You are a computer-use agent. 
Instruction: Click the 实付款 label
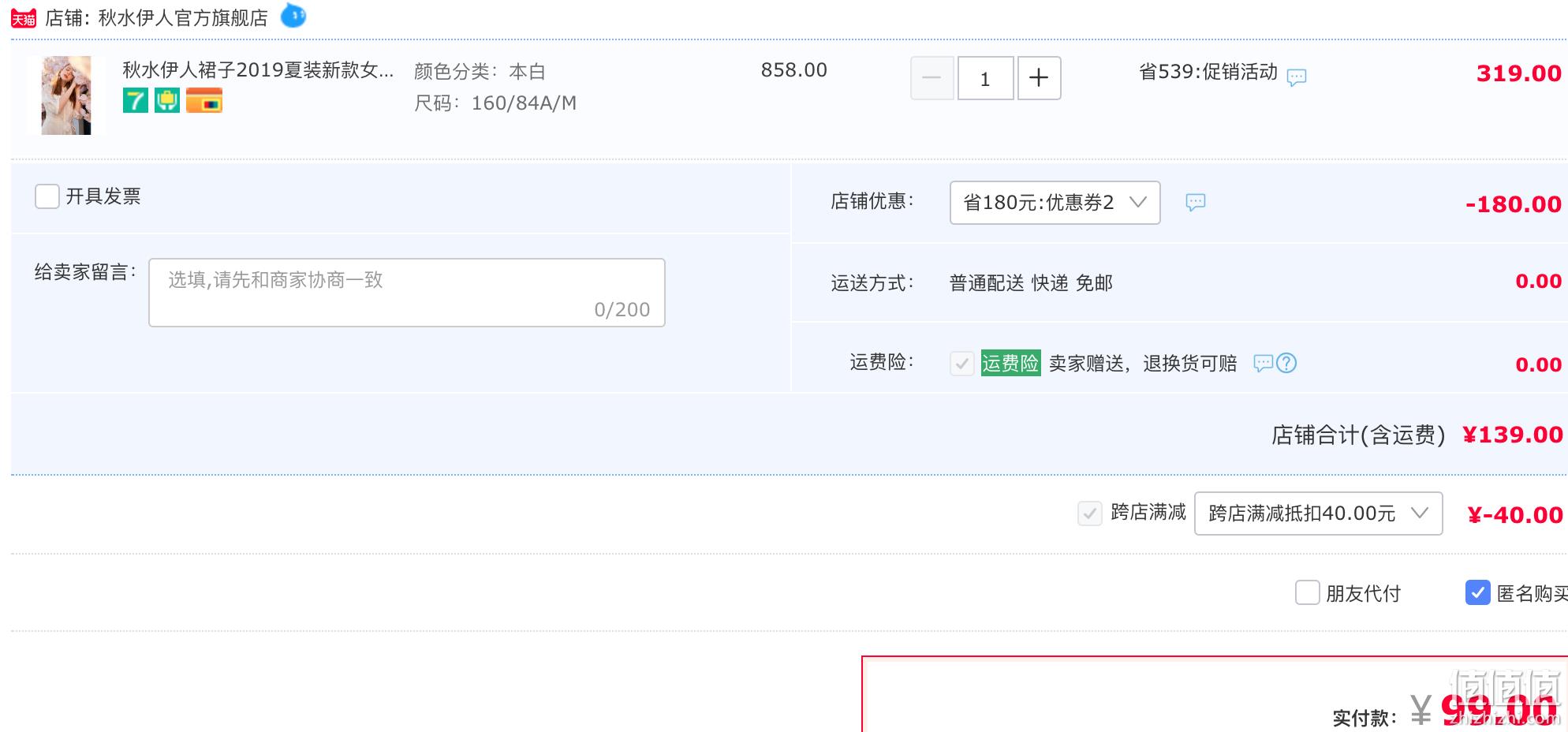tap(1365, 718)
